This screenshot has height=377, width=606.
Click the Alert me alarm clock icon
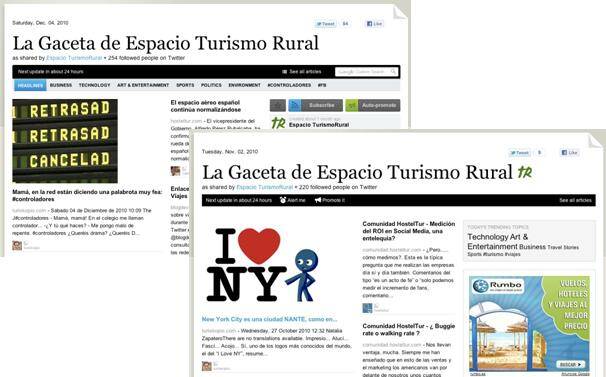[x=283, y=200]
